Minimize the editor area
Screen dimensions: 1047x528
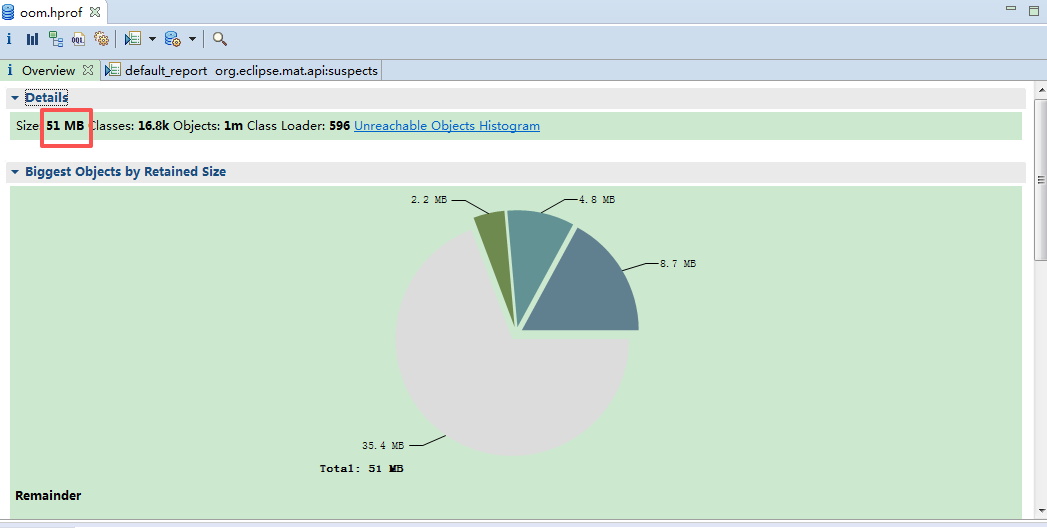(x=1011, y=9)
